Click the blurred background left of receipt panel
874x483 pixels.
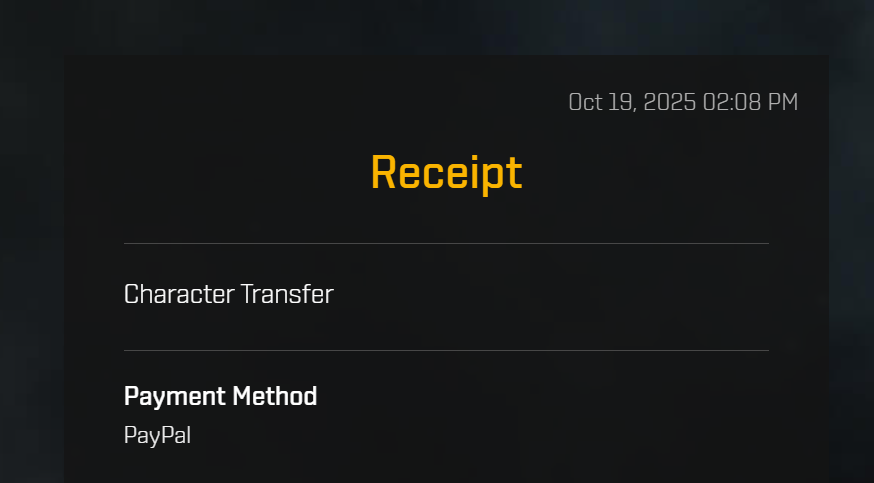31,267
